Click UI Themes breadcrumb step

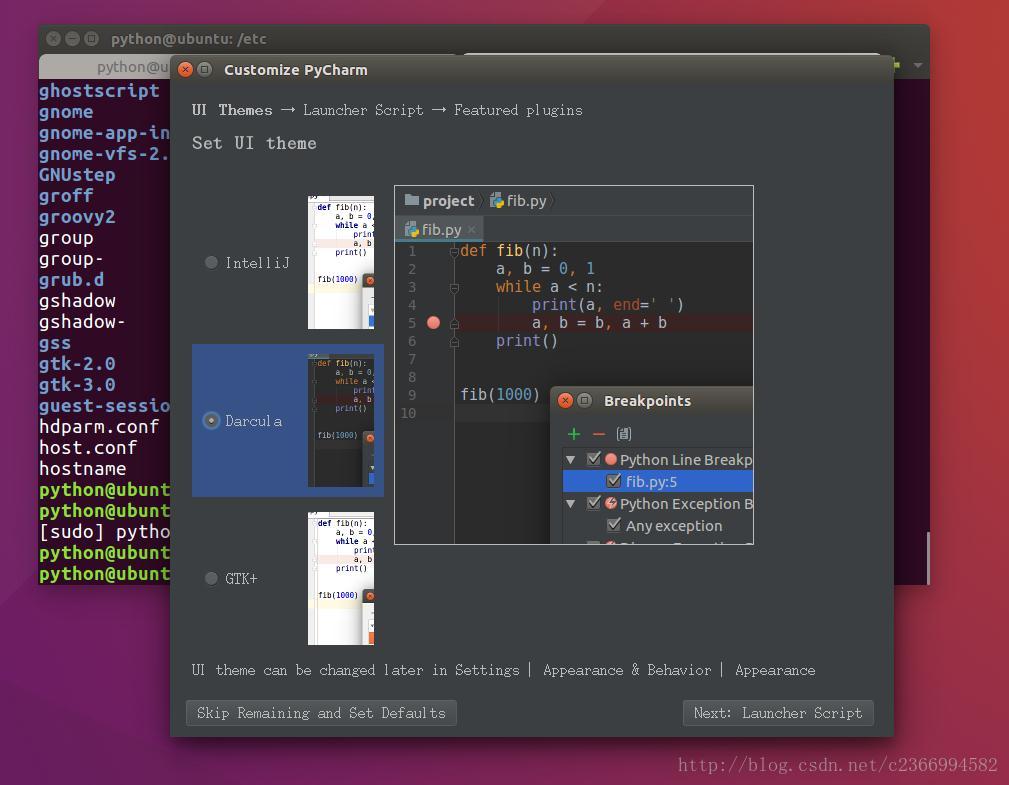click(x=232, y=110)
